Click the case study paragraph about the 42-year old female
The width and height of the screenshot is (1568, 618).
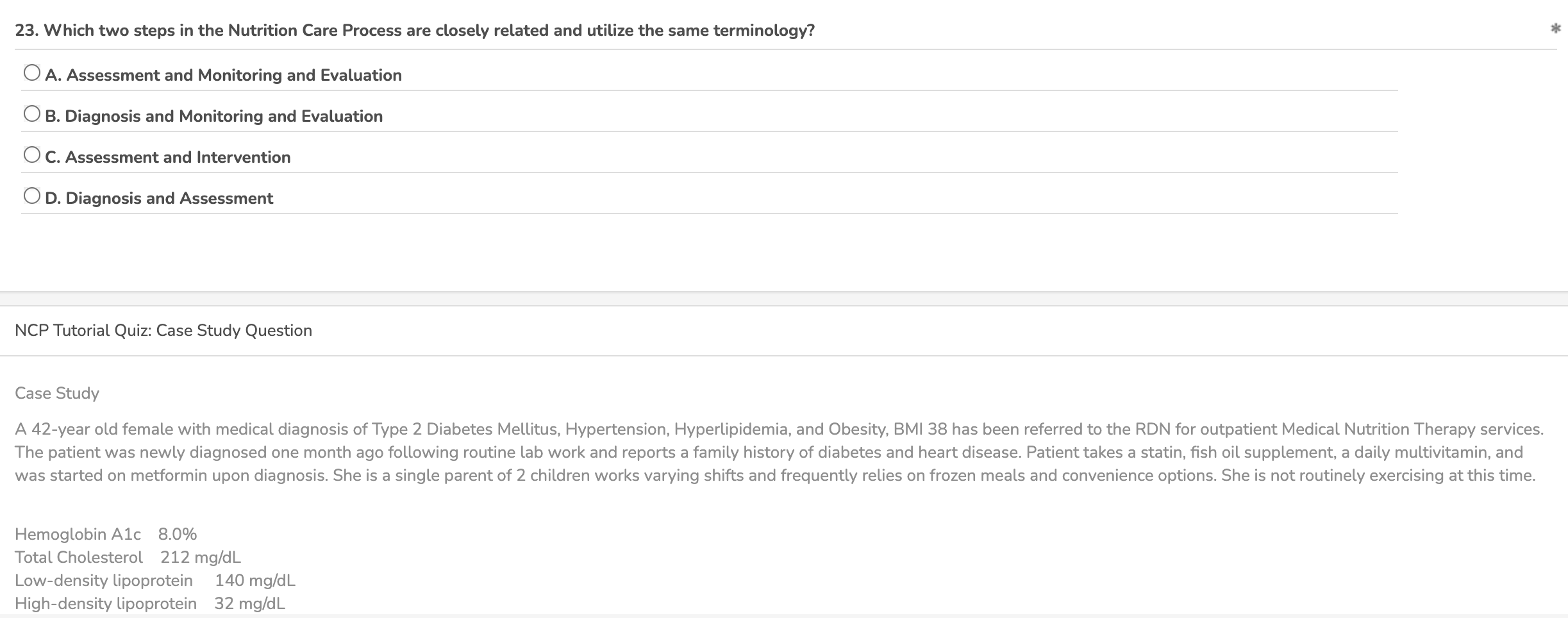pyautogui.click(x=779, y=452)
